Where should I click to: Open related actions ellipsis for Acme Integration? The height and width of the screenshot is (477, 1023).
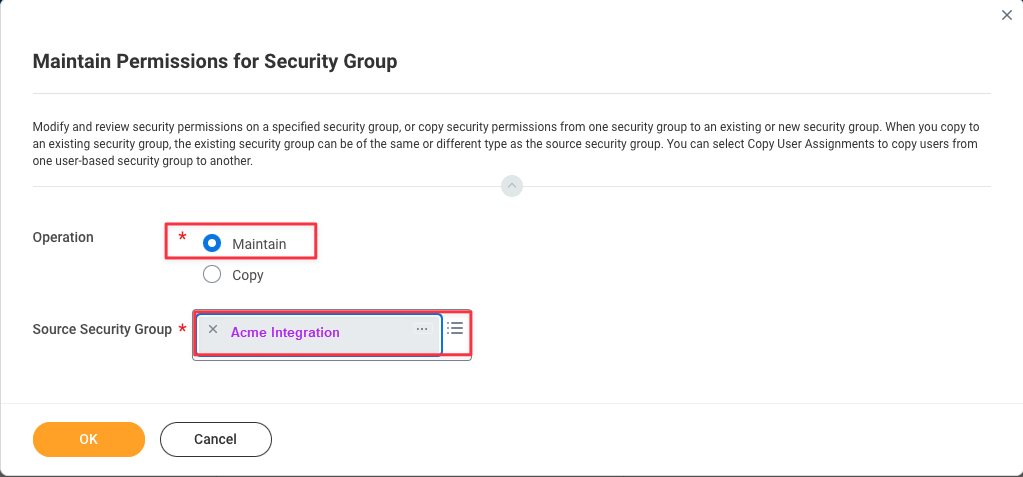click(x=422, y=329)
